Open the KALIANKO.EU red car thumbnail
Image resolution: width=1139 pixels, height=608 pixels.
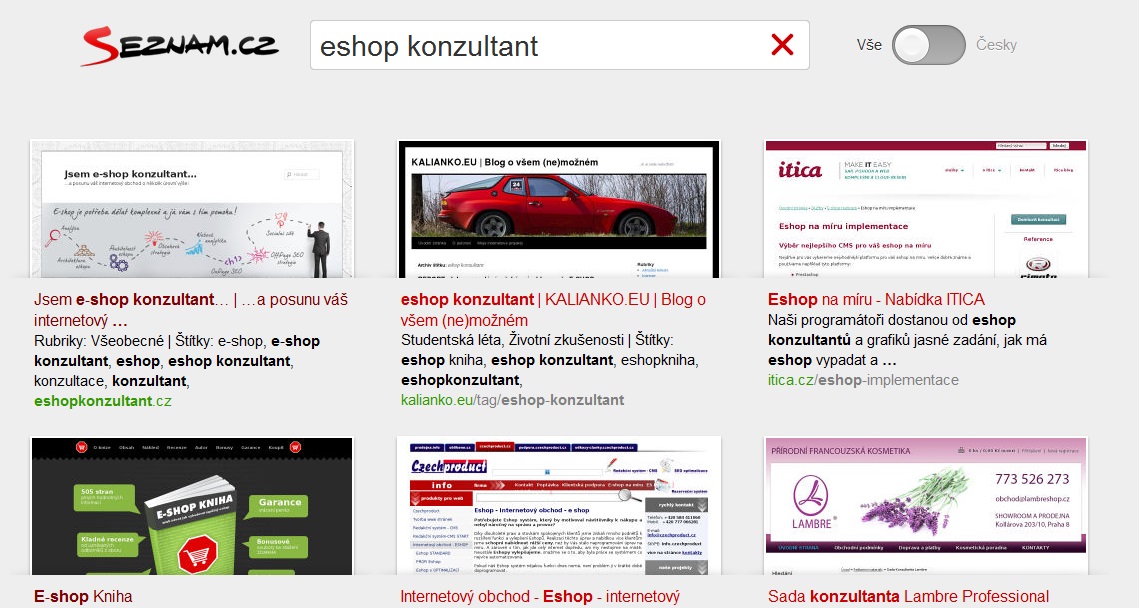coord(559,209)
